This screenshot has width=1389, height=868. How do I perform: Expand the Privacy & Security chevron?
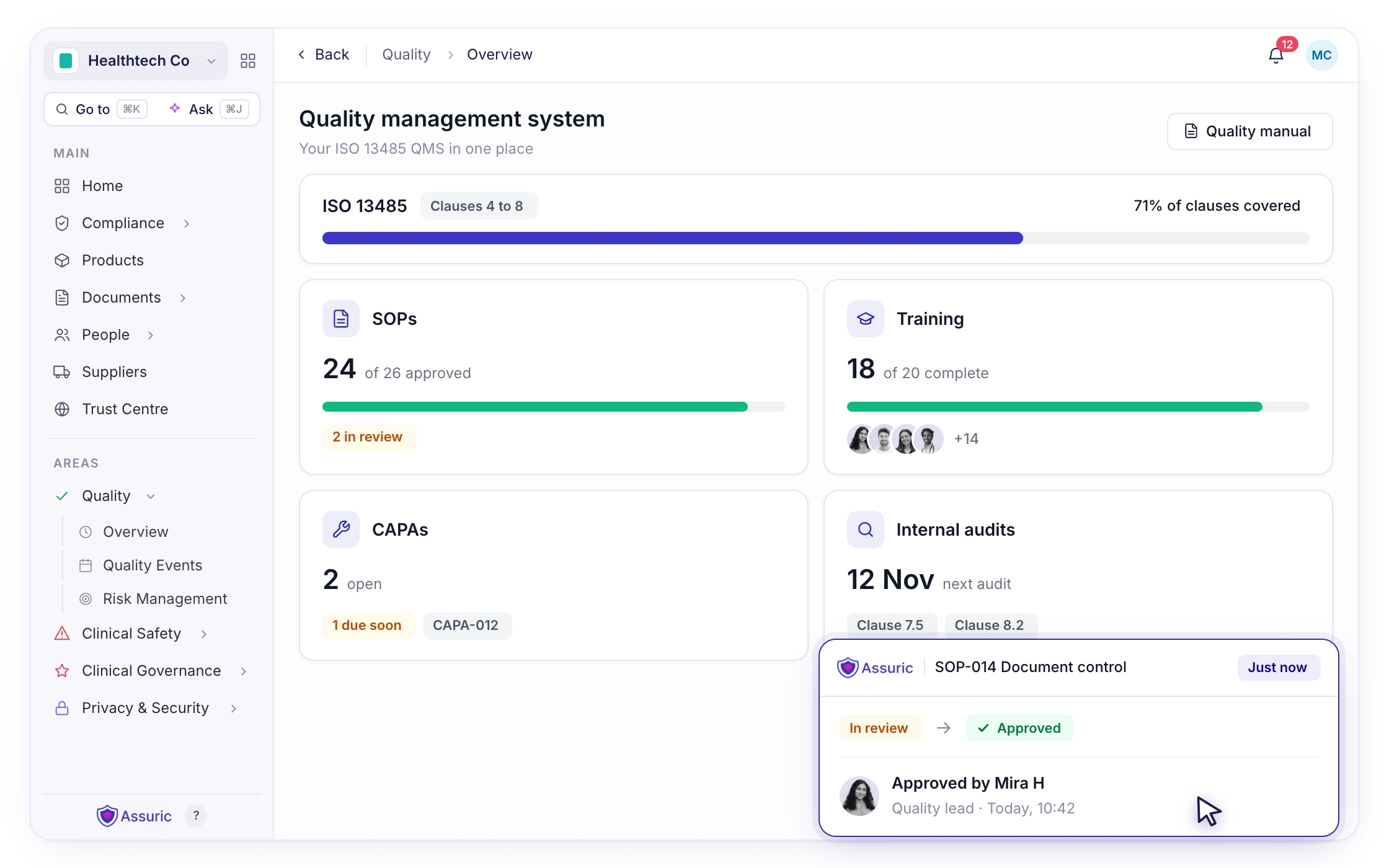234,708
